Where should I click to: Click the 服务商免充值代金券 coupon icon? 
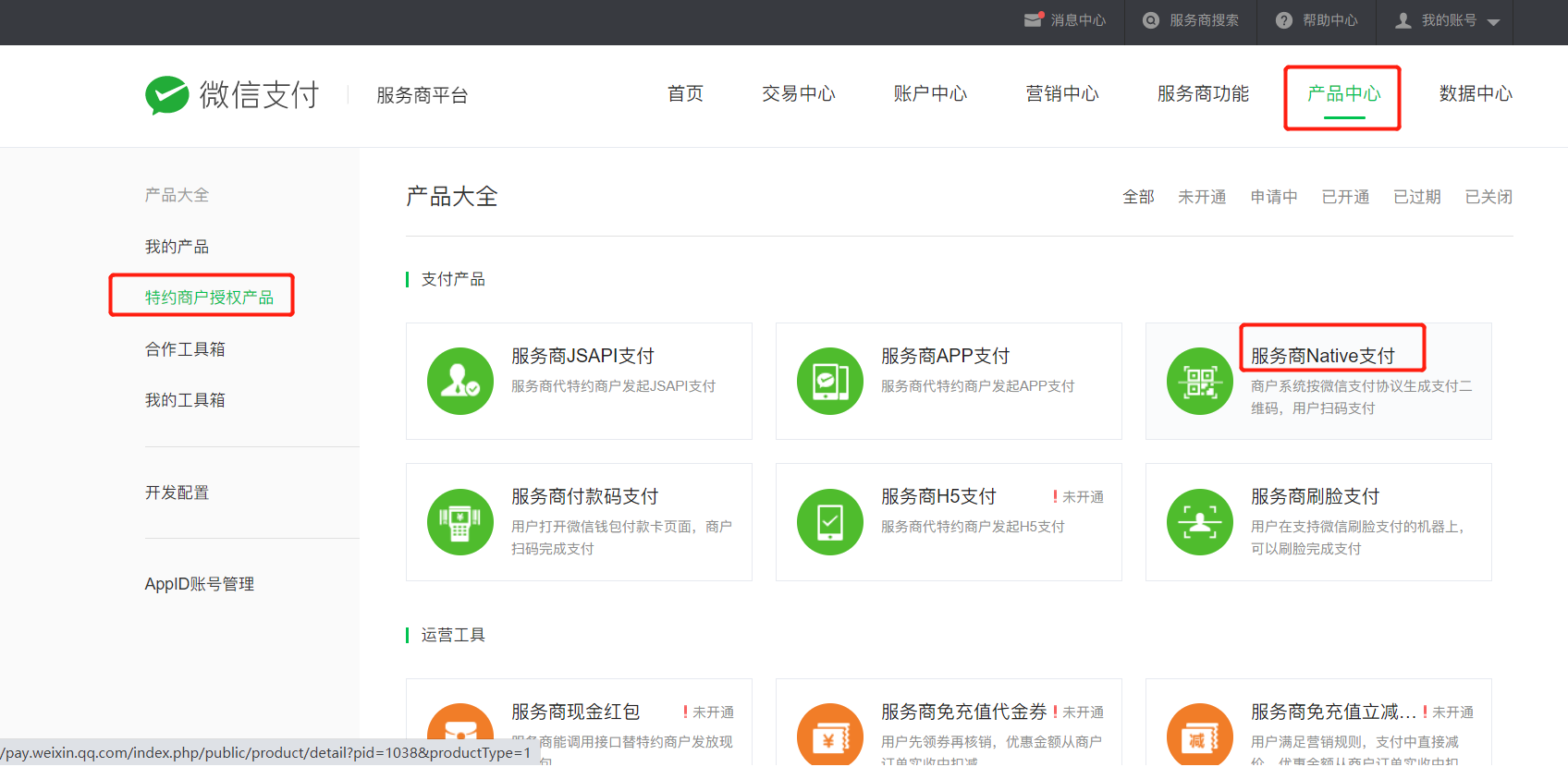coord(830,736)
